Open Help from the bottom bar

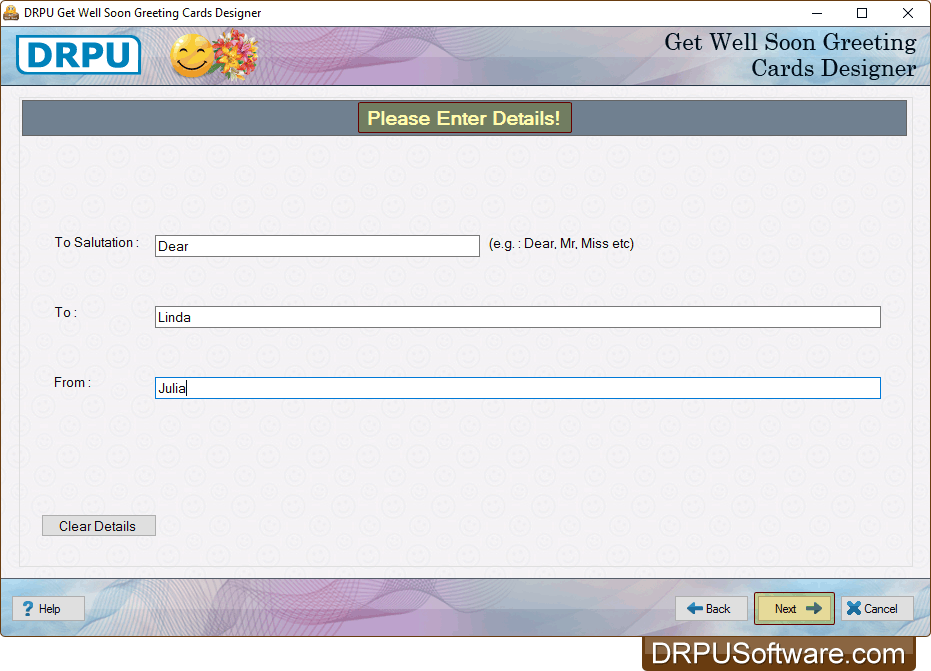(x=49, y=609)
